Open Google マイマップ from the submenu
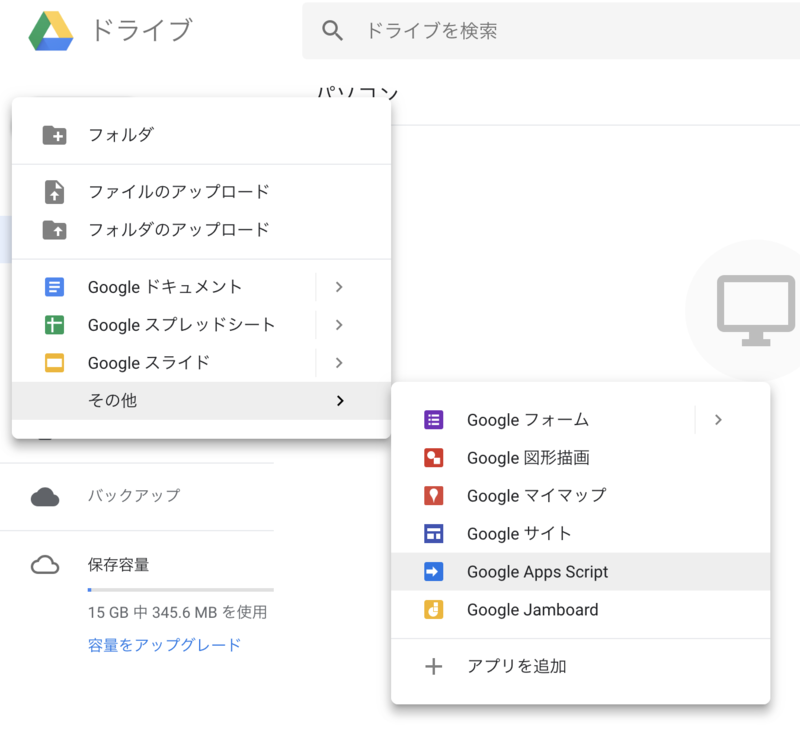The height and width of the screenshot is (734, 800). point(536,496)
